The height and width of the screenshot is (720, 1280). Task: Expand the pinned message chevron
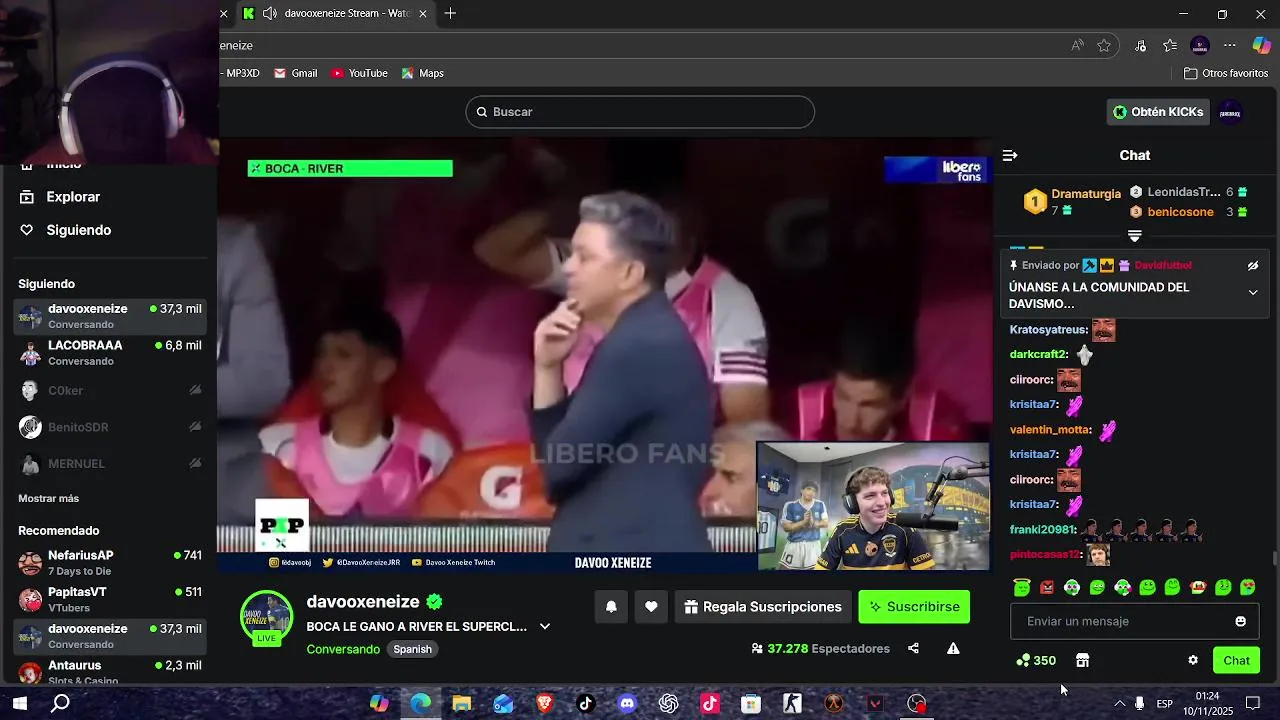[1253, 292]
